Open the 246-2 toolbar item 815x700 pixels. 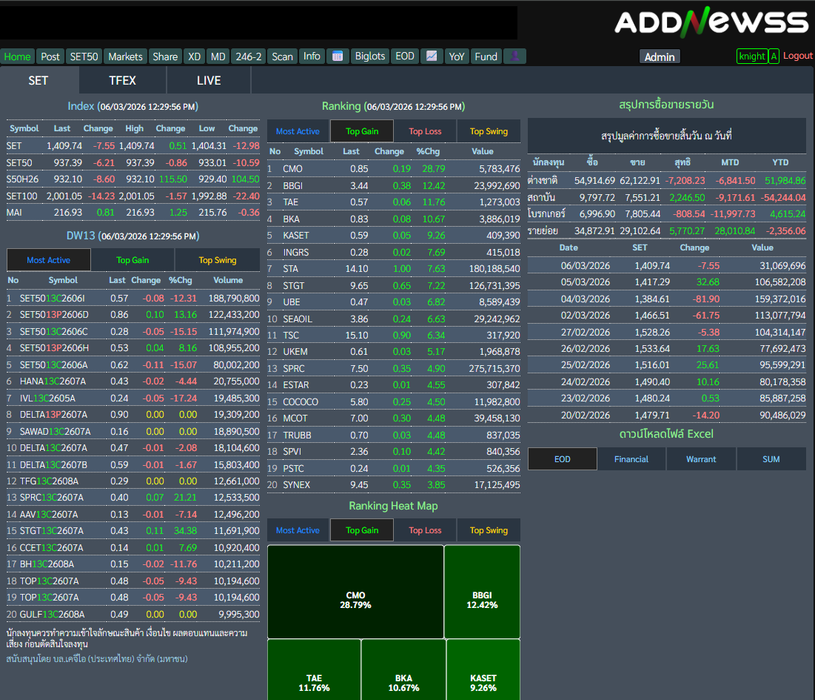(248, 57)
